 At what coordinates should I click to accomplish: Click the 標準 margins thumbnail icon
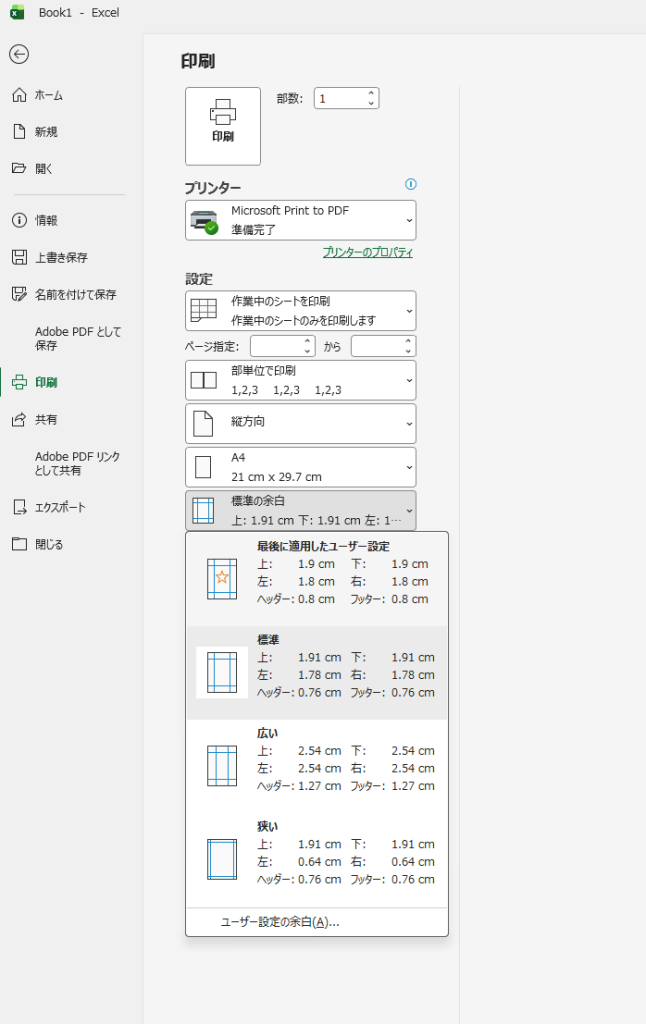[x=222, y=672]
